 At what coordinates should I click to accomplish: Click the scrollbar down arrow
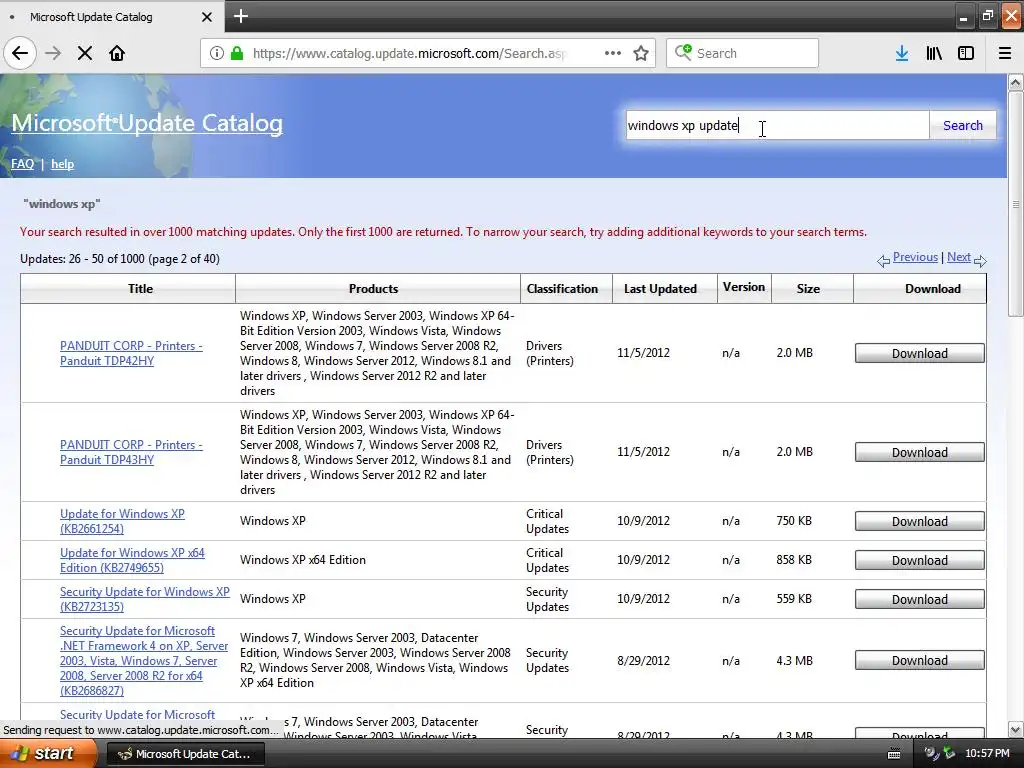tap(1015, 729)
